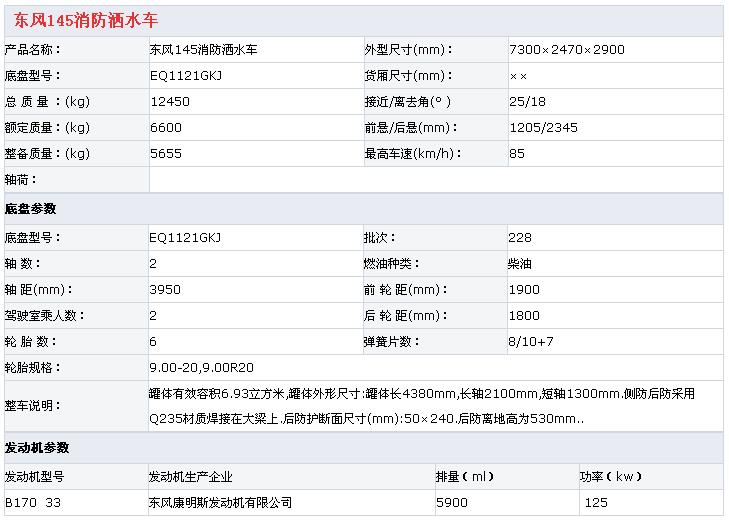This screenshot has width=729, height=521.
Task: Click the 轴距(mm) label
Action: click(x=39, y=290)
